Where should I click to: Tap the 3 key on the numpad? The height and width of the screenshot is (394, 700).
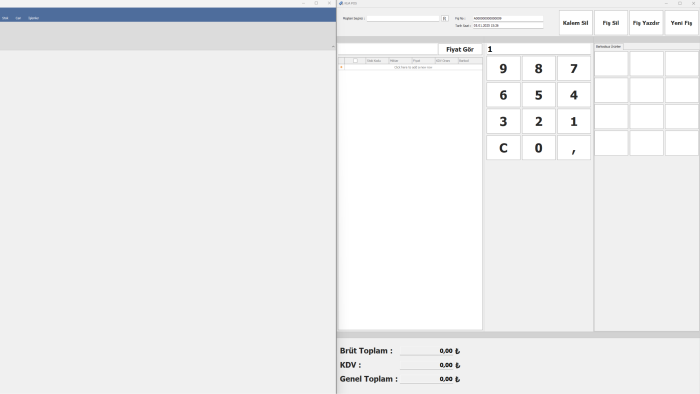[x=503, y=121]
